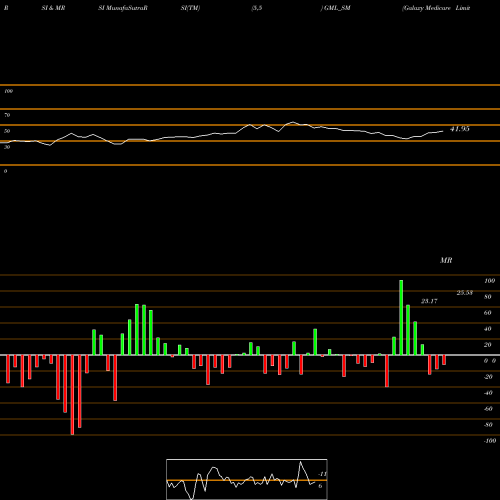Click the 'SI MunafaSutraR' header label
Screen dimensions: 500x500
coord(123,8)
